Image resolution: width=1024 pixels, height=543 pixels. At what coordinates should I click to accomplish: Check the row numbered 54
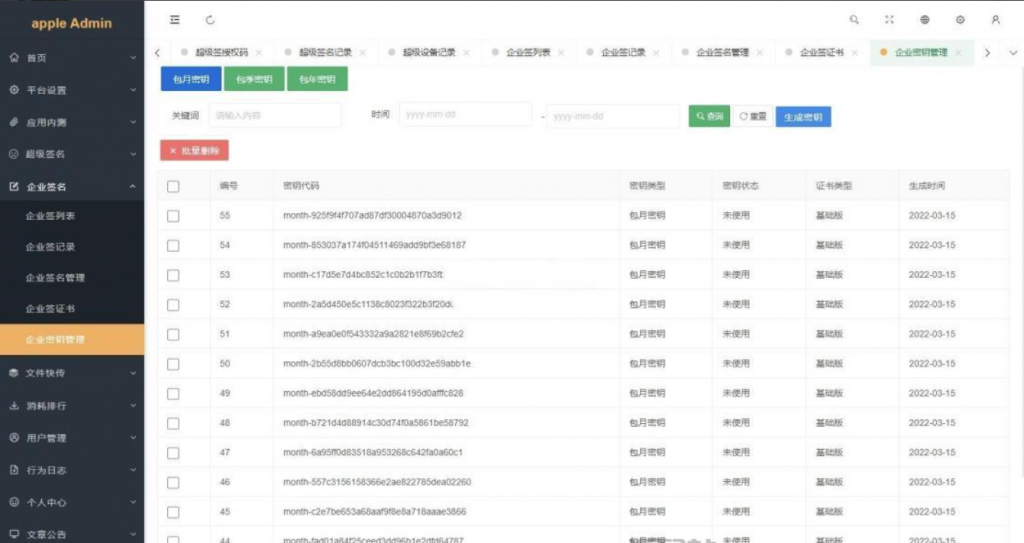pyautogui.click(x=173, y=246)
